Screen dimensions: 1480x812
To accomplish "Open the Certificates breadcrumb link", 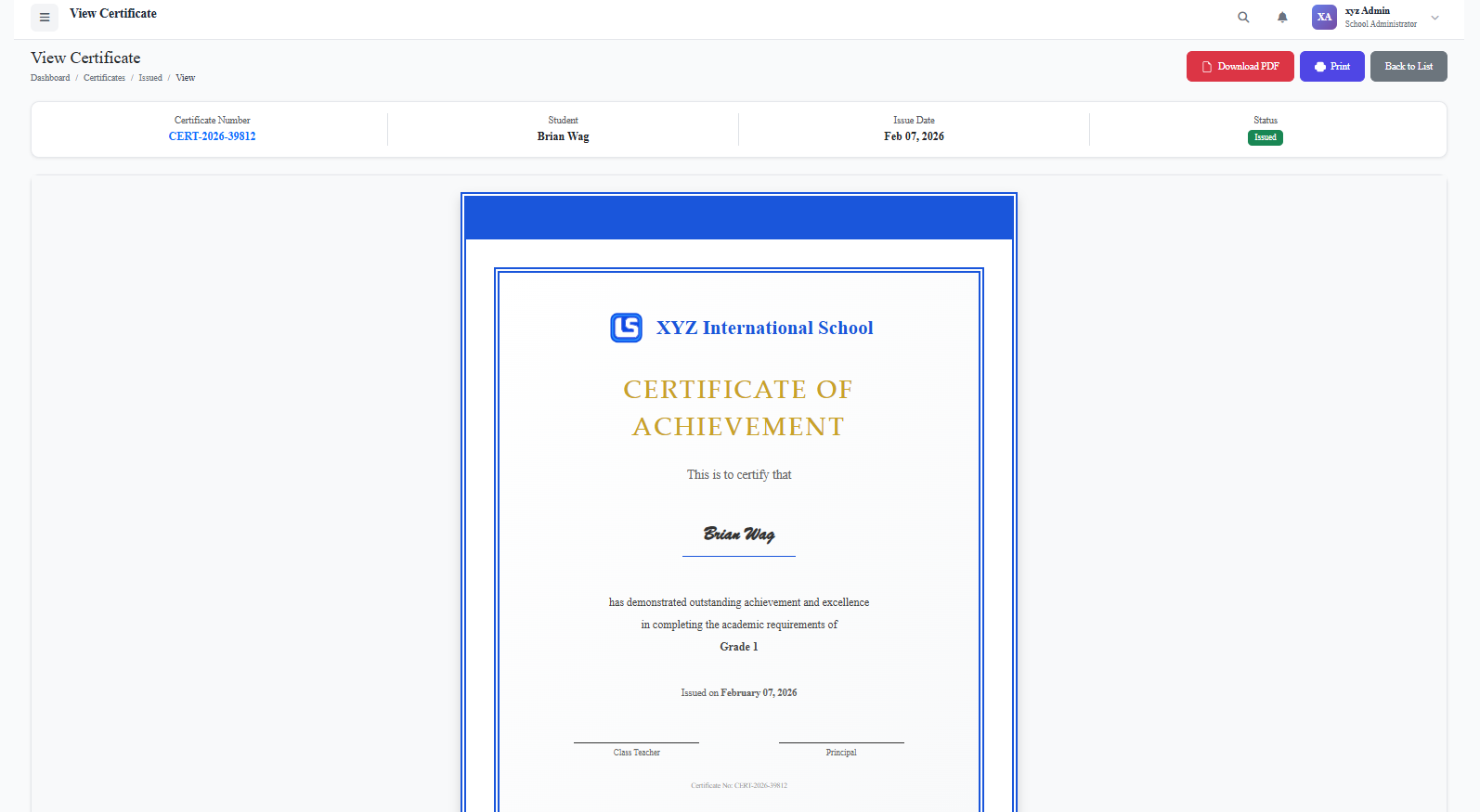I will tap(104, 78).
